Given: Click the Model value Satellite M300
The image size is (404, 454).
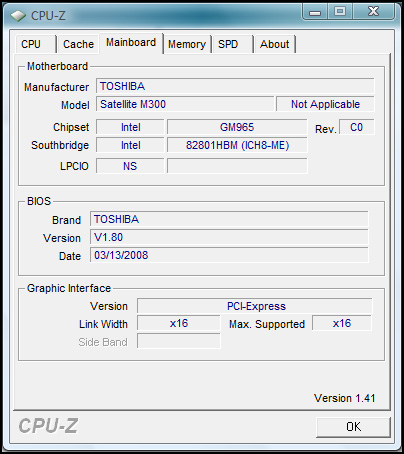Looking at the screenshot, I should point(185,104).
